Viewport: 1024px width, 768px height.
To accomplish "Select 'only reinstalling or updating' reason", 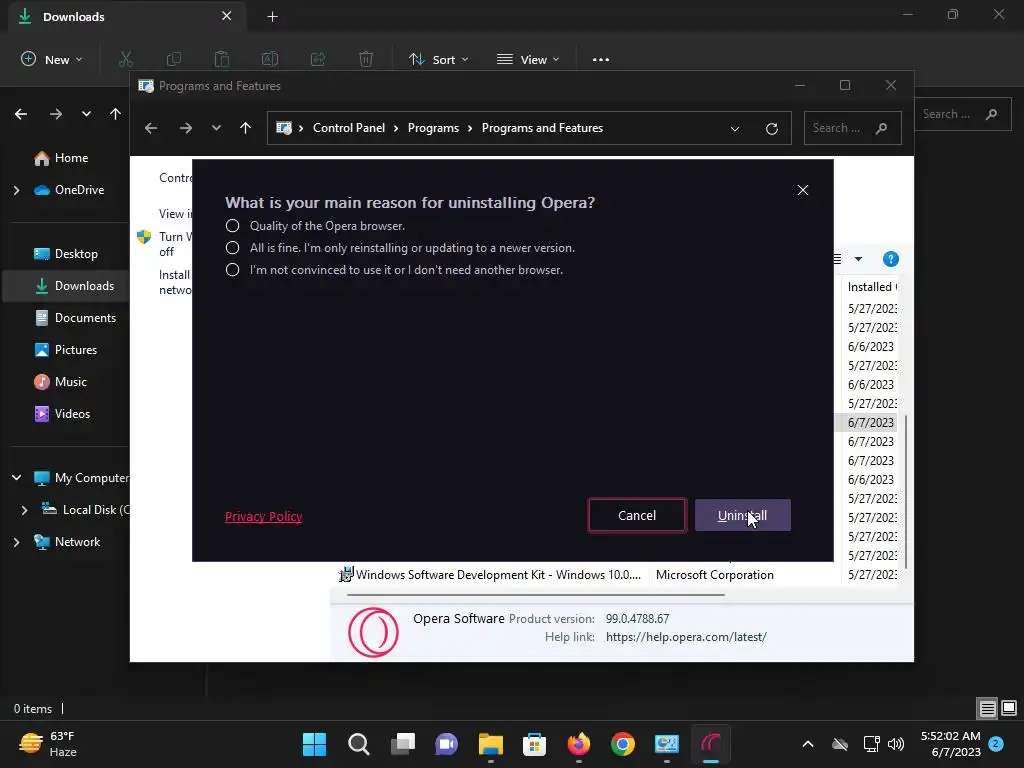I will 232,248.
